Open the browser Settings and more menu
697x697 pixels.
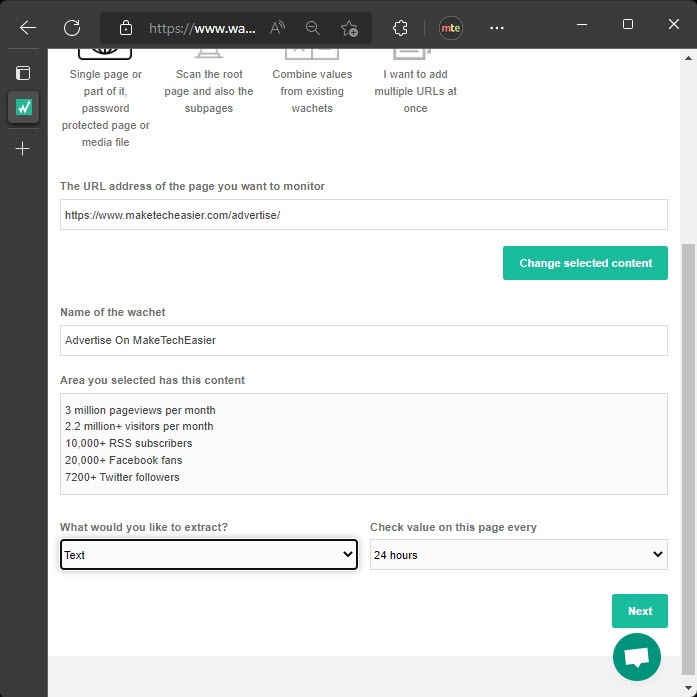tap(497, 28)
